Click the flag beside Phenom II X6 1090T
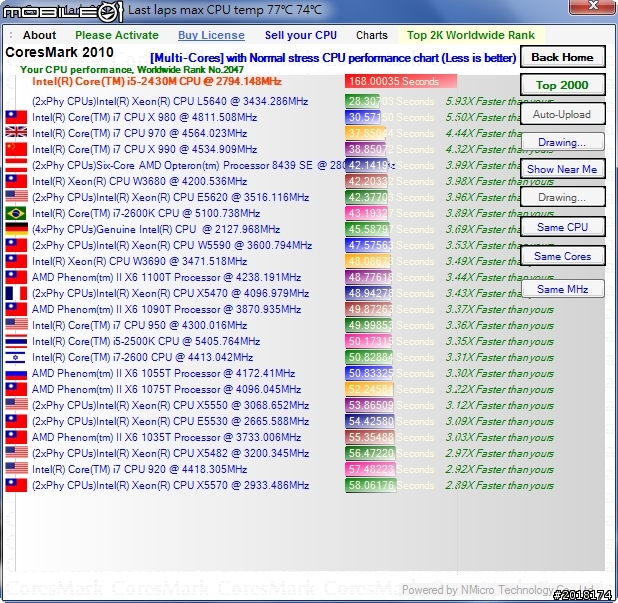 click(x=16, y=309)
